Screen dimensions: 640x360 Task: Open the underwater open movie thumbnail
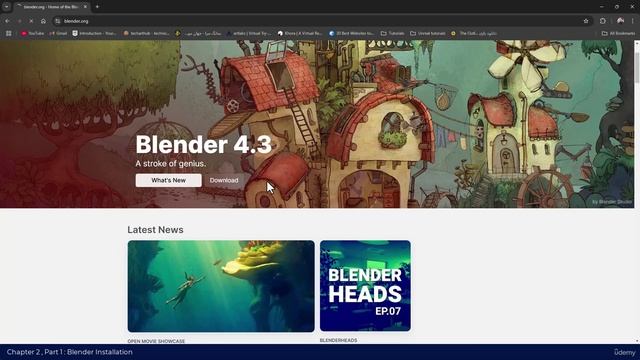pyautogui.click(x=221, y=286)
